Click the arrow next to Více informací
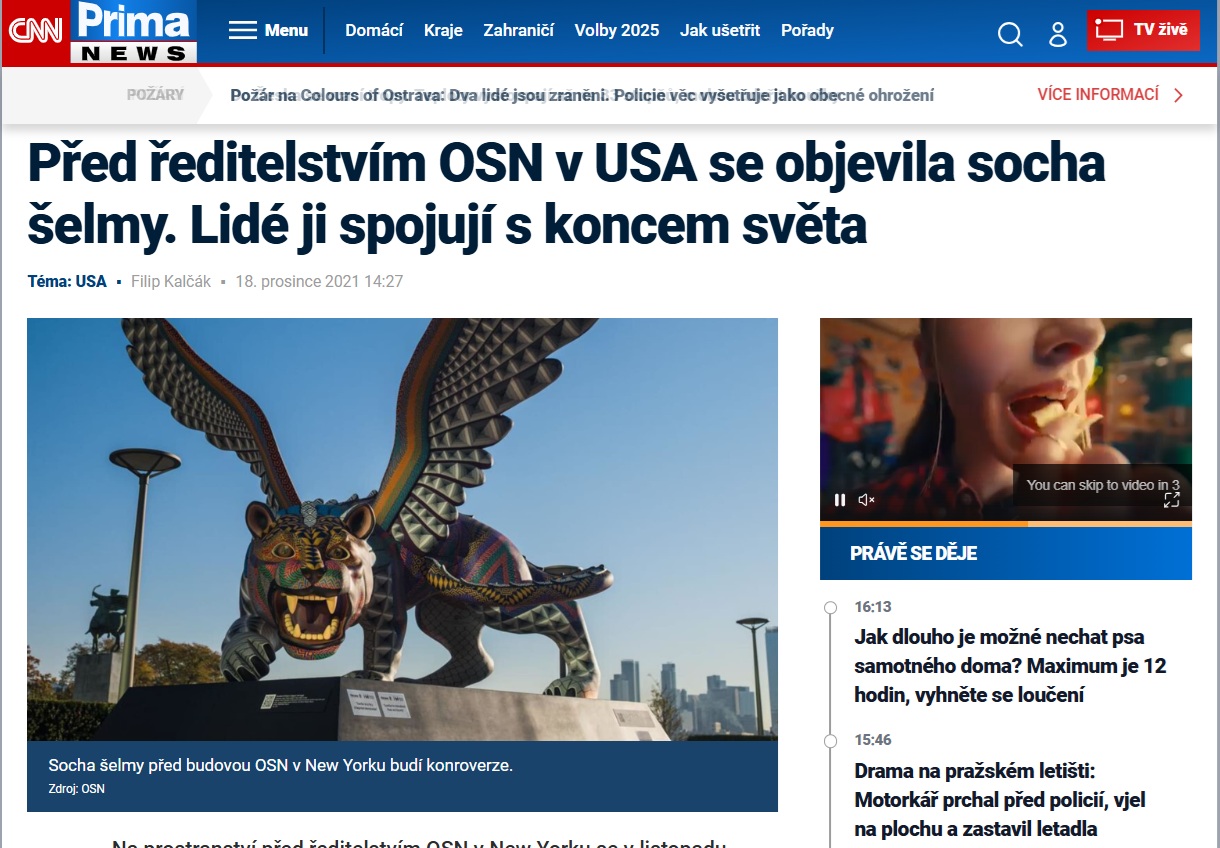Image resolution: width=1220 pixels, height=848 pixels. pos(1178,95)
